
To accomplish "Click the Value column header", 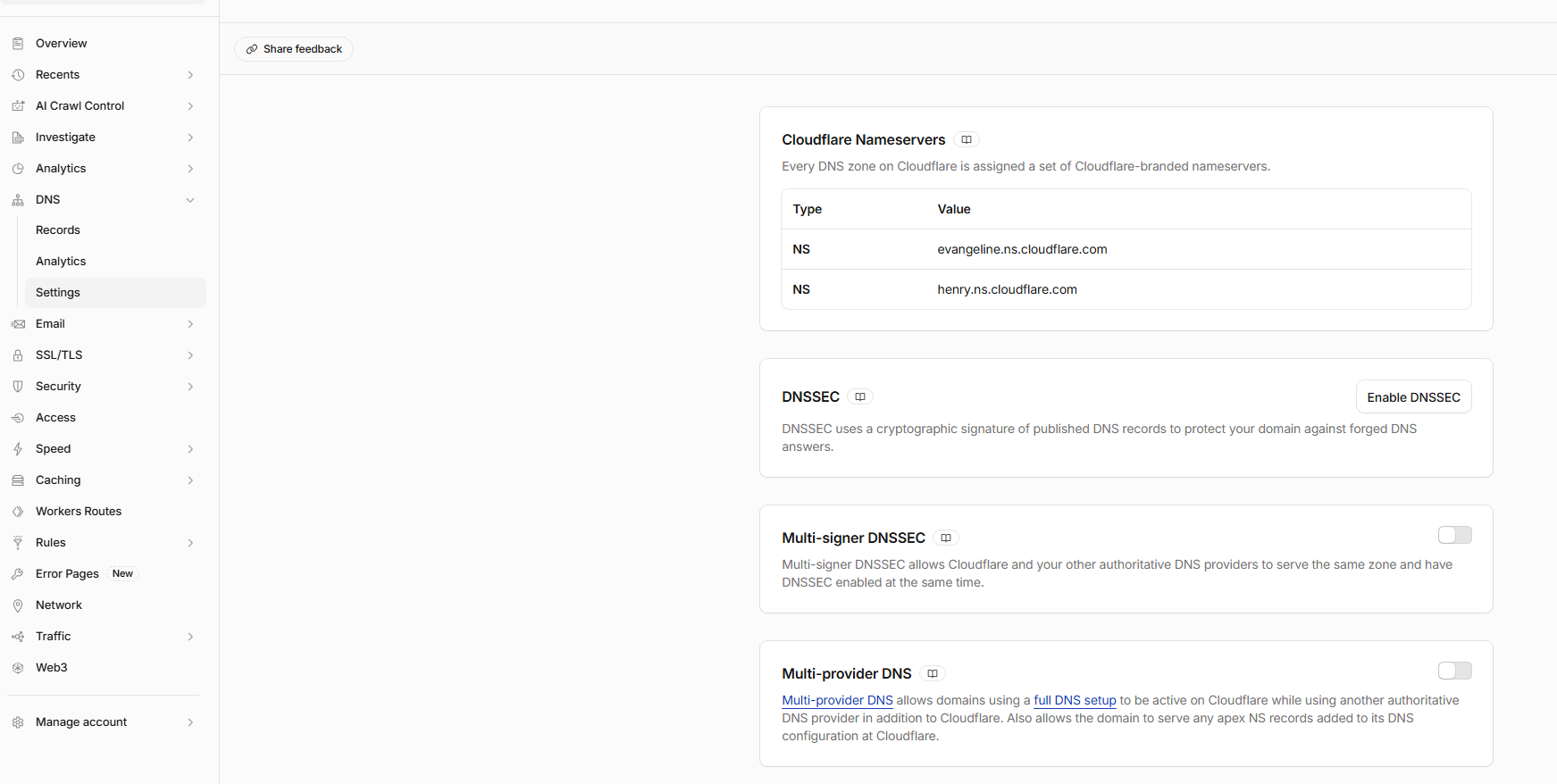I will pos(953,210).
